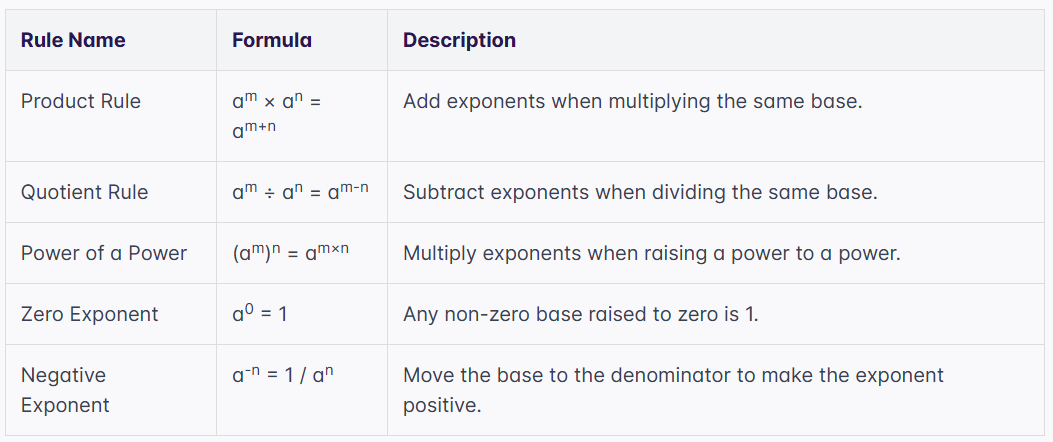Image resolution: width=1053 pixels, height=442 pixels.
Task: Select the Quotient Rule cell
Action: click(x=84, y=192)
